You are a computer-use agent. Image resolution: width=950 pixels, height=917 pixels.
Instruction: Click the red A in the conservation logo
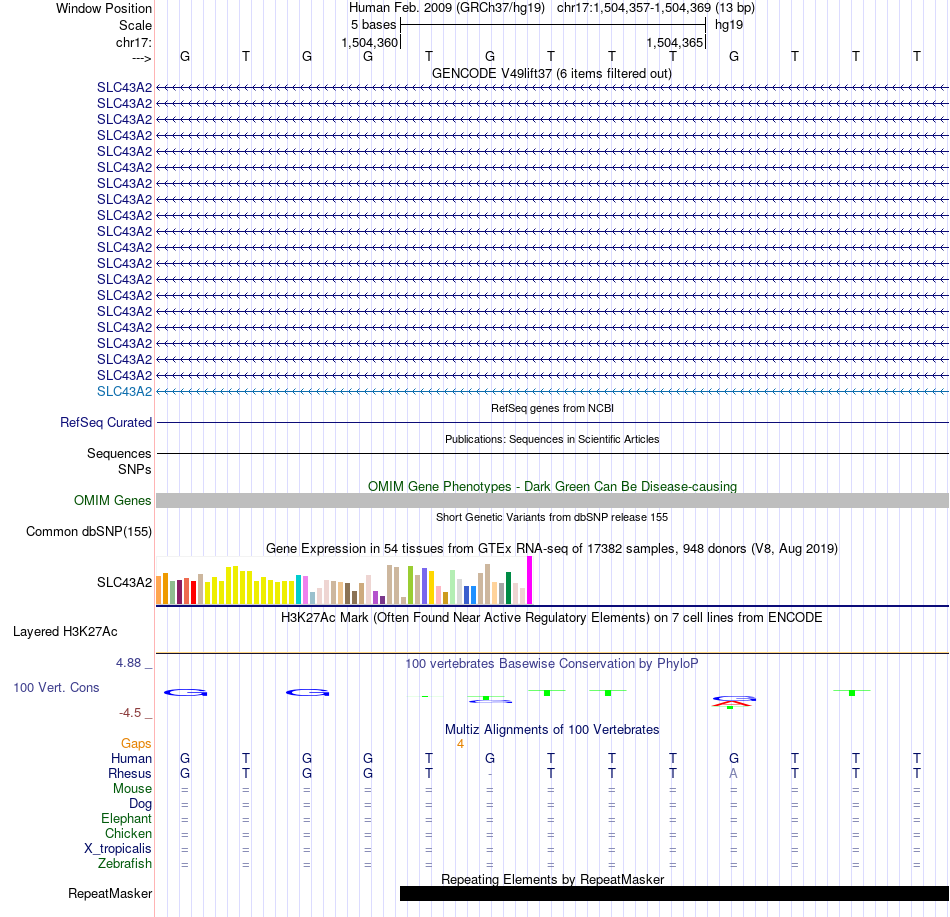coord(734,704)
